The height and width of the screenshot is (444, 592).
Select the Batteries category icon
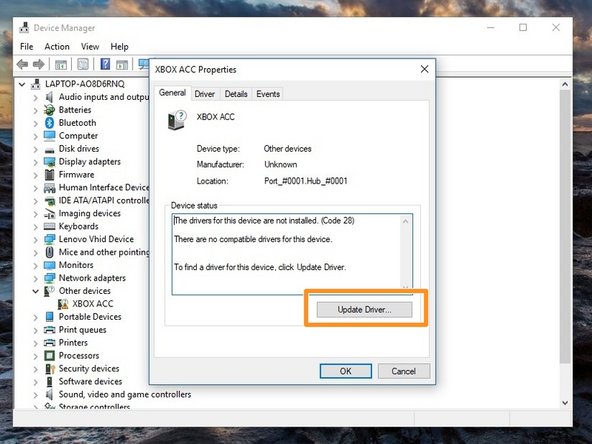(x=49, y=110)
